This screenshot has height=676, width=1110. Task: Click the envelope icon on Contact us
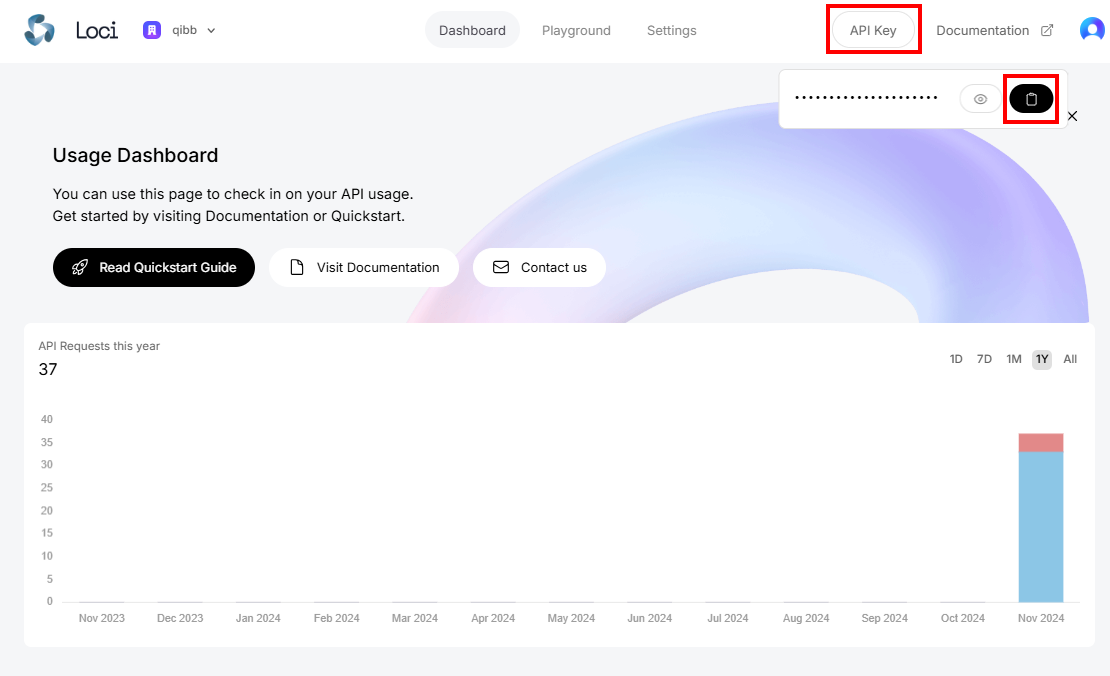click(501, 268)
